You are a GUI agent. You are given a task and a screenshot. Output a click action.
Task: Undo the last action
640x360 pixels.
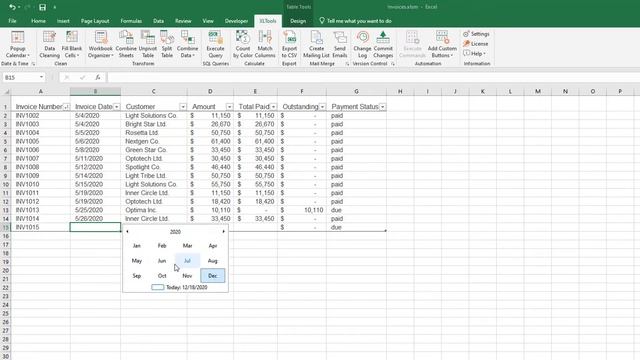[12, 7]
